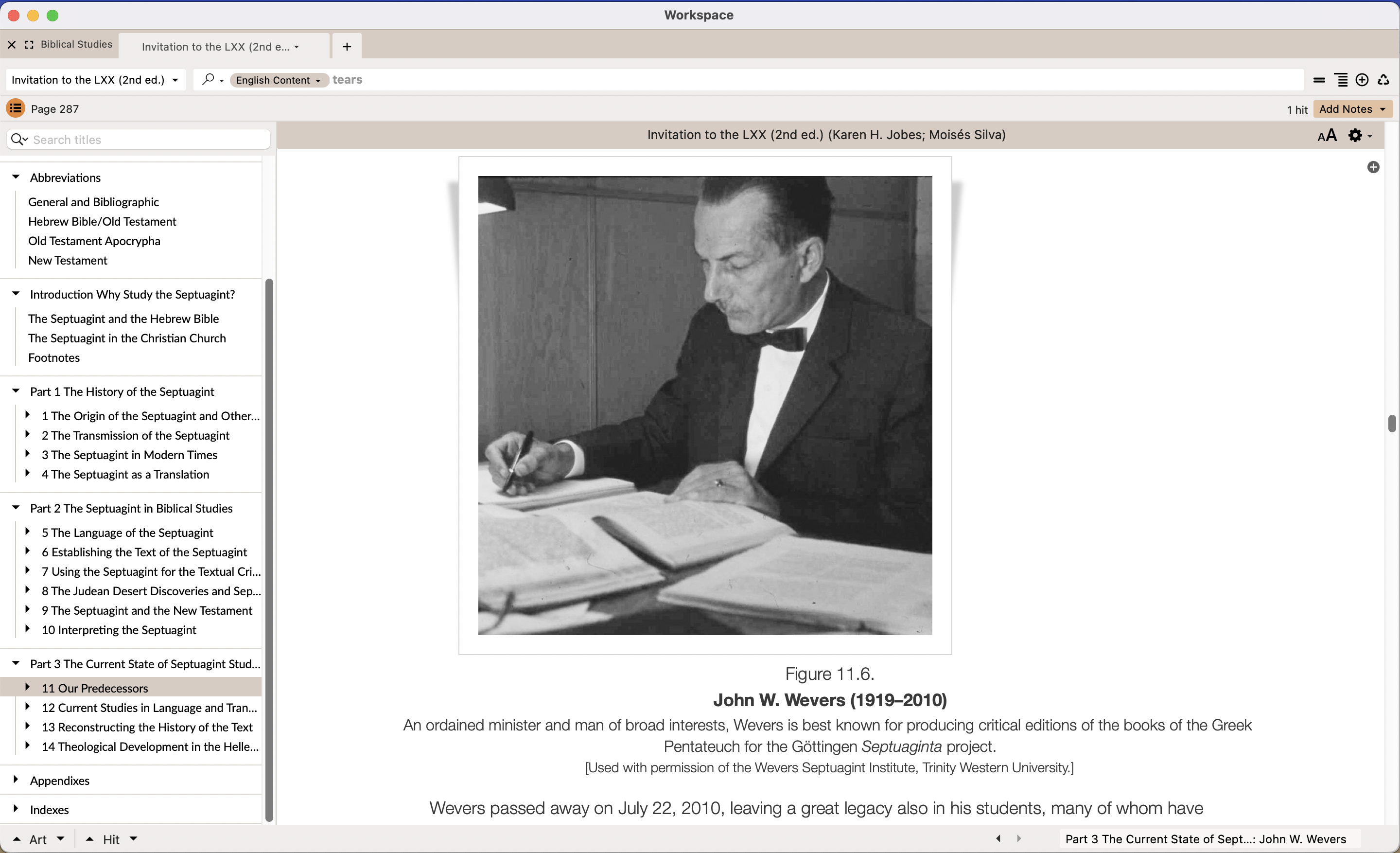Viewport: 1400px width, 853px height.
Task: Click the detach tab square icon
Action: [x=29, y=44]
